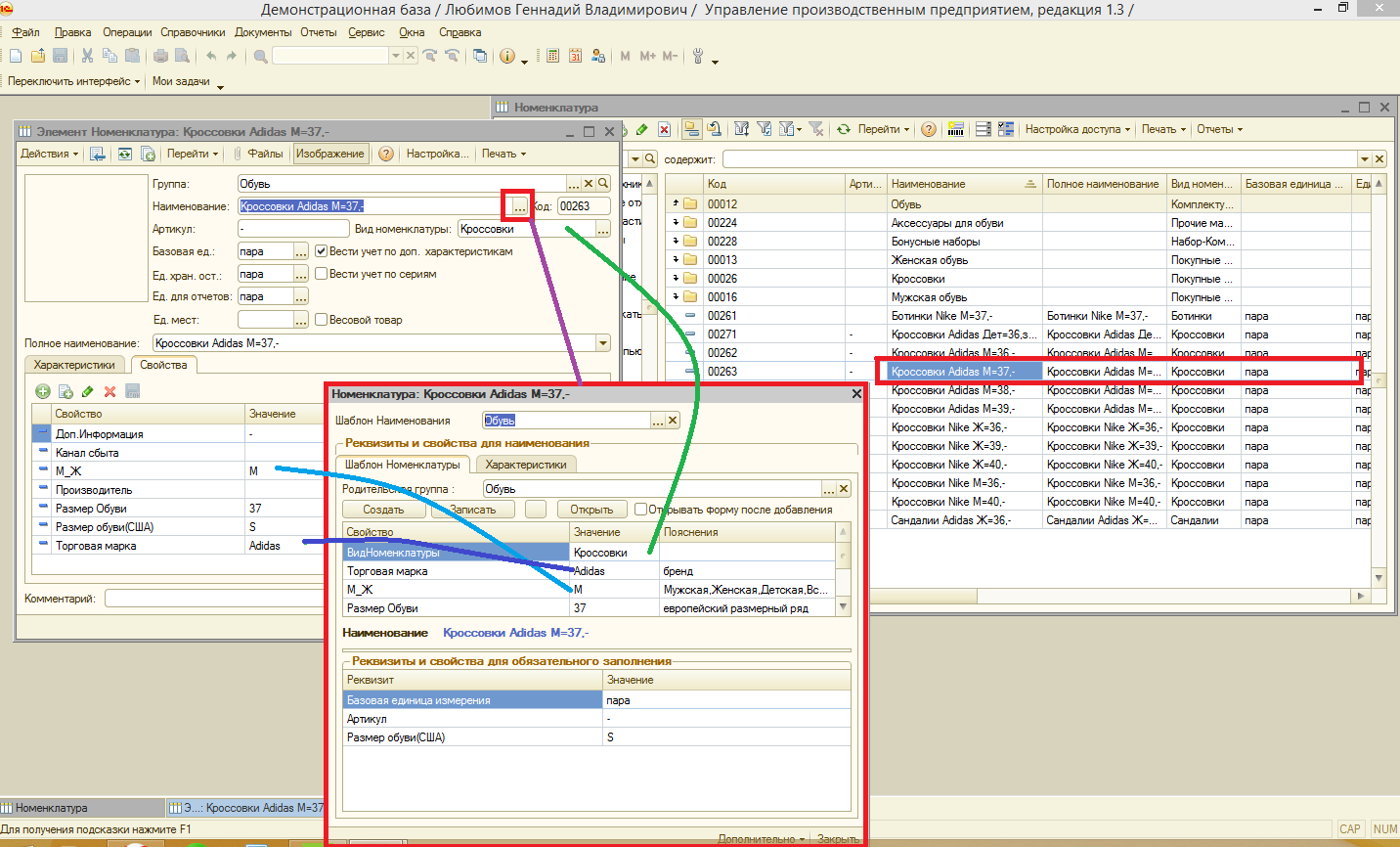Open the содержит search field dropdown arrow

(1364, 159)
